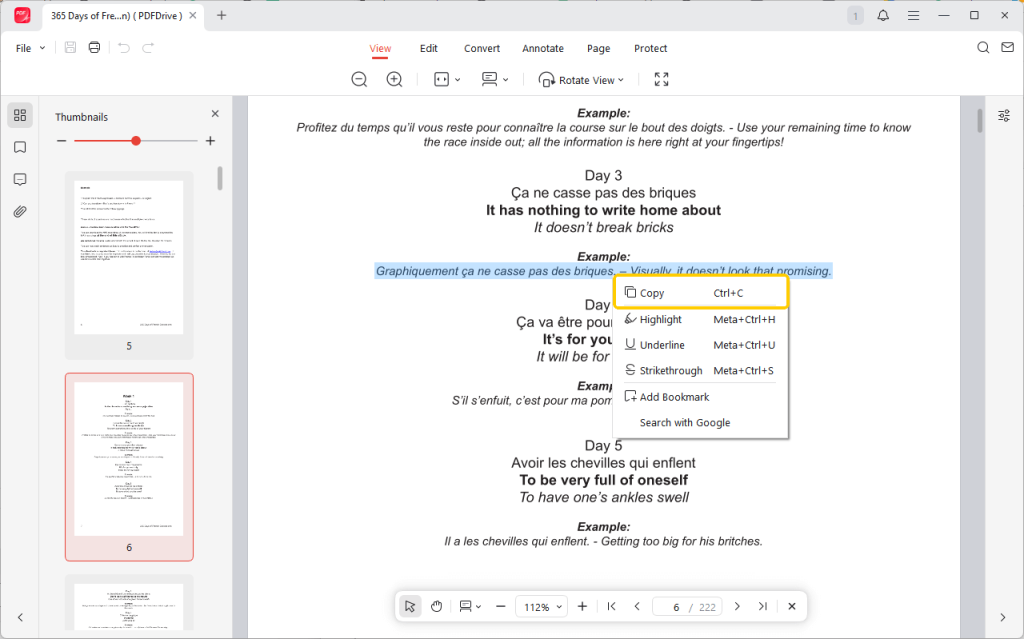Image resolution: width=1024 pixels, height=639 pixels.
Task: Open the Search tool
Action: pos(983,47)
